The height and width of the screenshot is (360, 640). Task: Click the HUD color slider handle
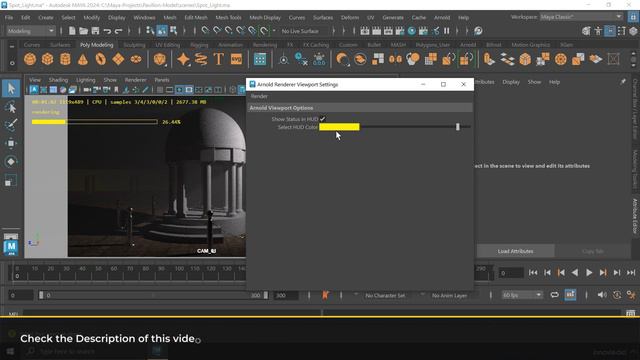click(x=458, y=127)
